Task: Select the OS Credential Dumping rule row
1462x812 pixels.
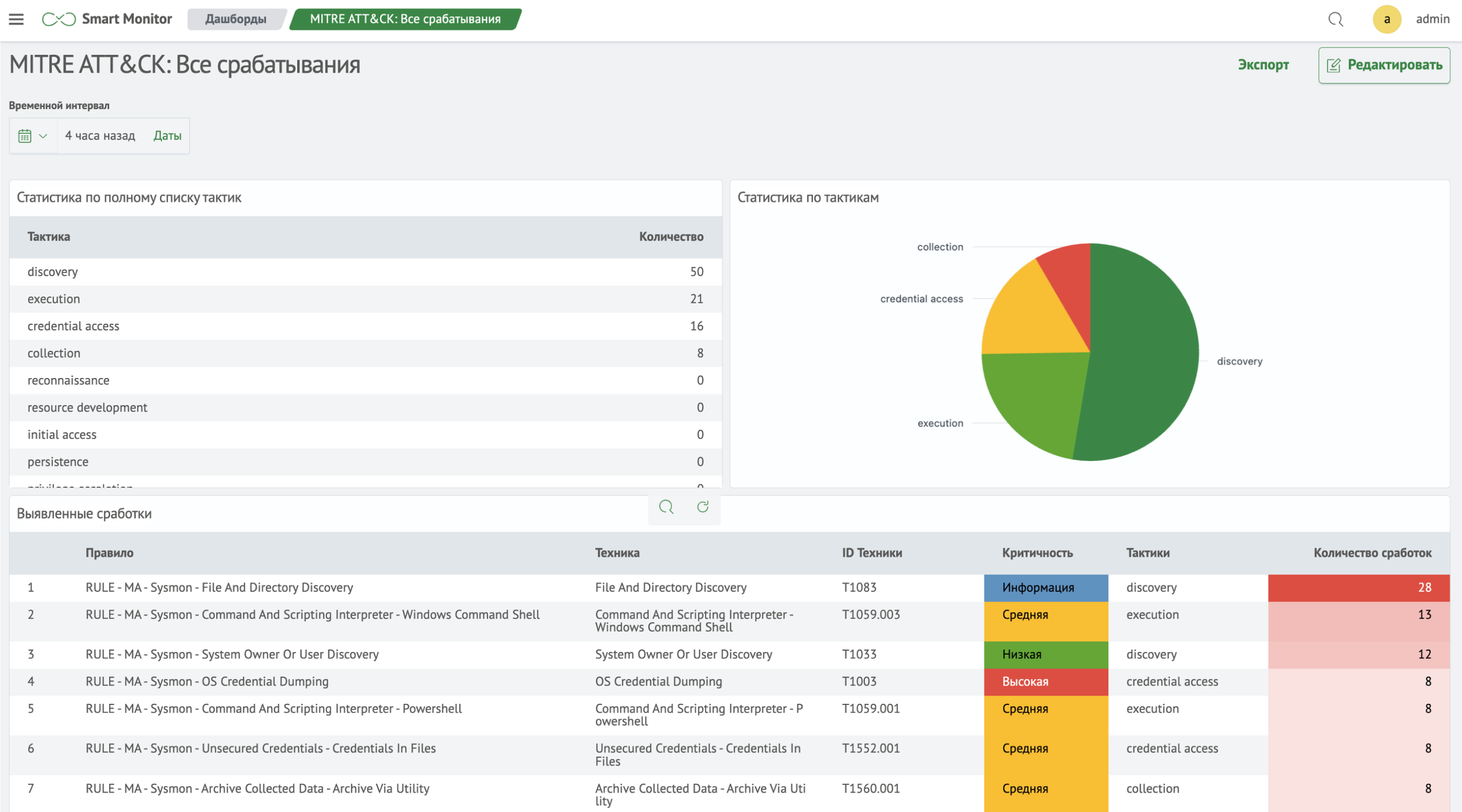Action: (x=207, y=682)
